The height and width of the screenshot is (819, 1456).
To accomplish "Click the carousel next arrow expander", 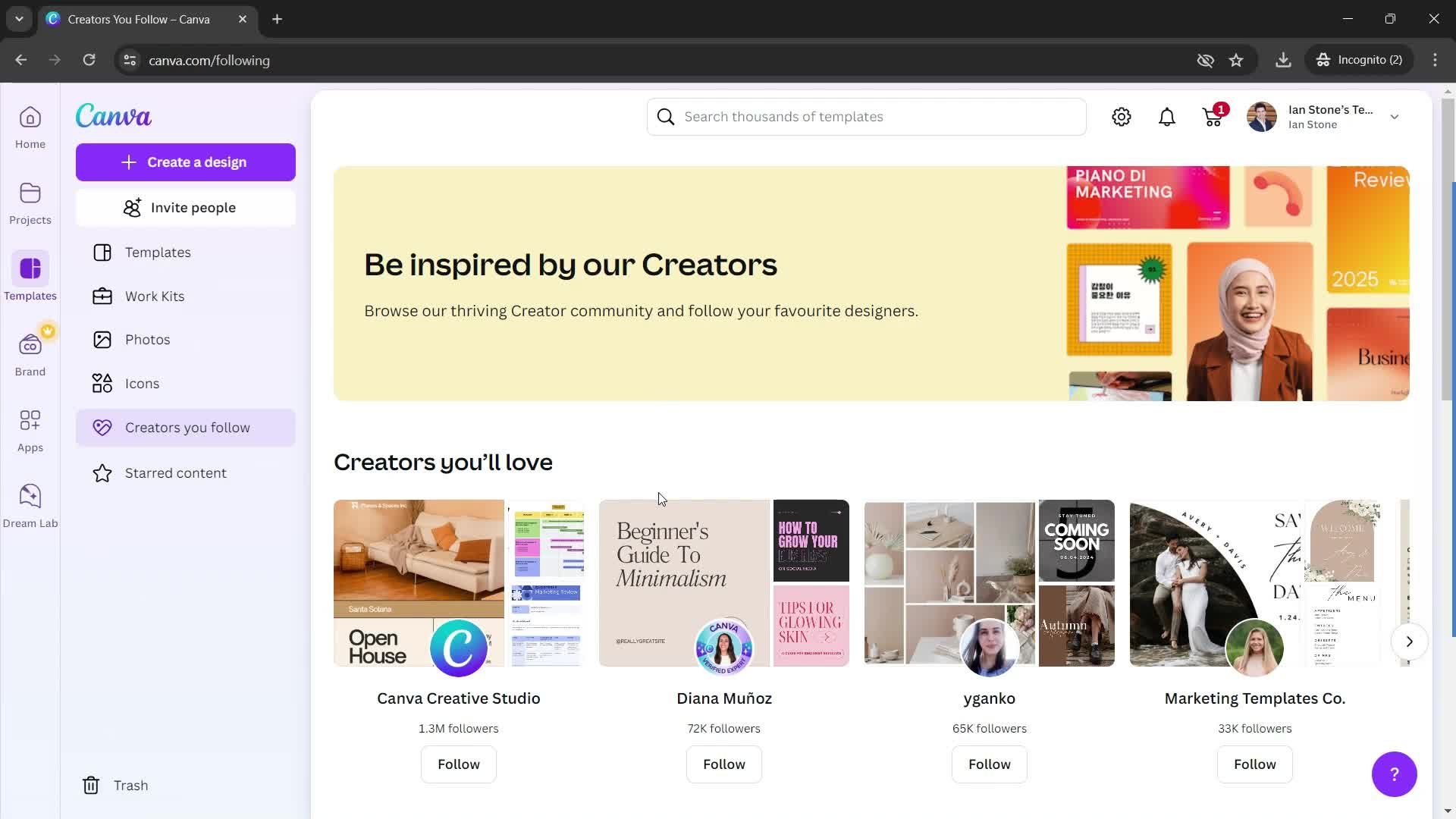I will tap(1408, 641).
